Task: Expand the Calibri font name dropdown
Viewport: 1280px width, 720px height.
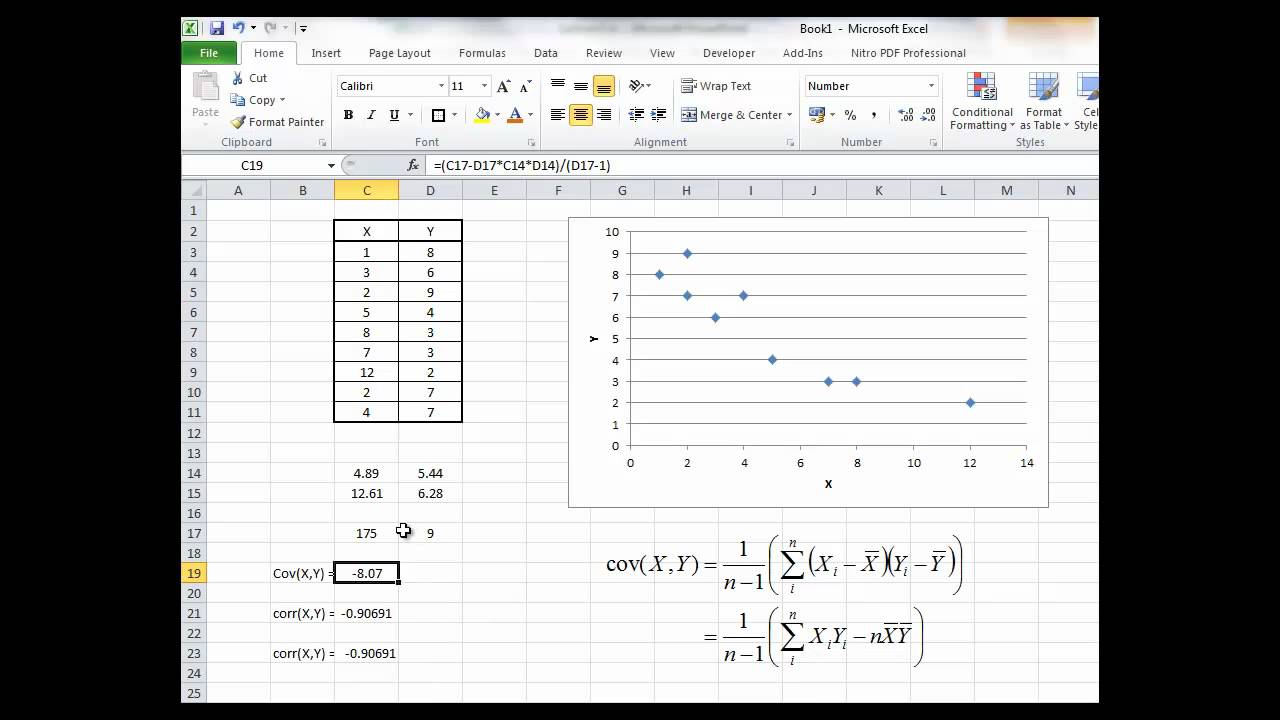Action: pos(441,86)
